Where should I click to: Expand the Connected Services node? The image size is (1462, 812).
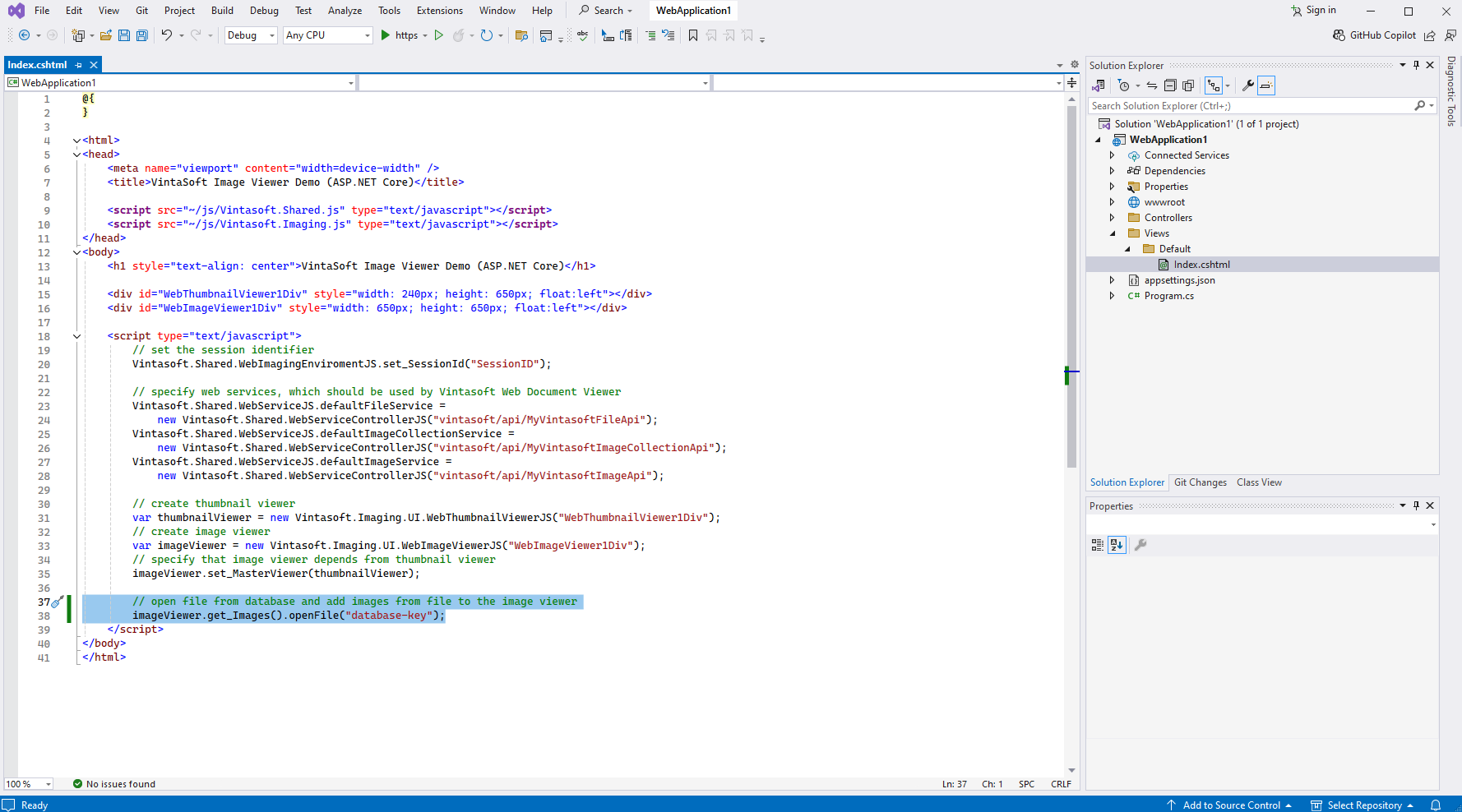click(1112, 155)
